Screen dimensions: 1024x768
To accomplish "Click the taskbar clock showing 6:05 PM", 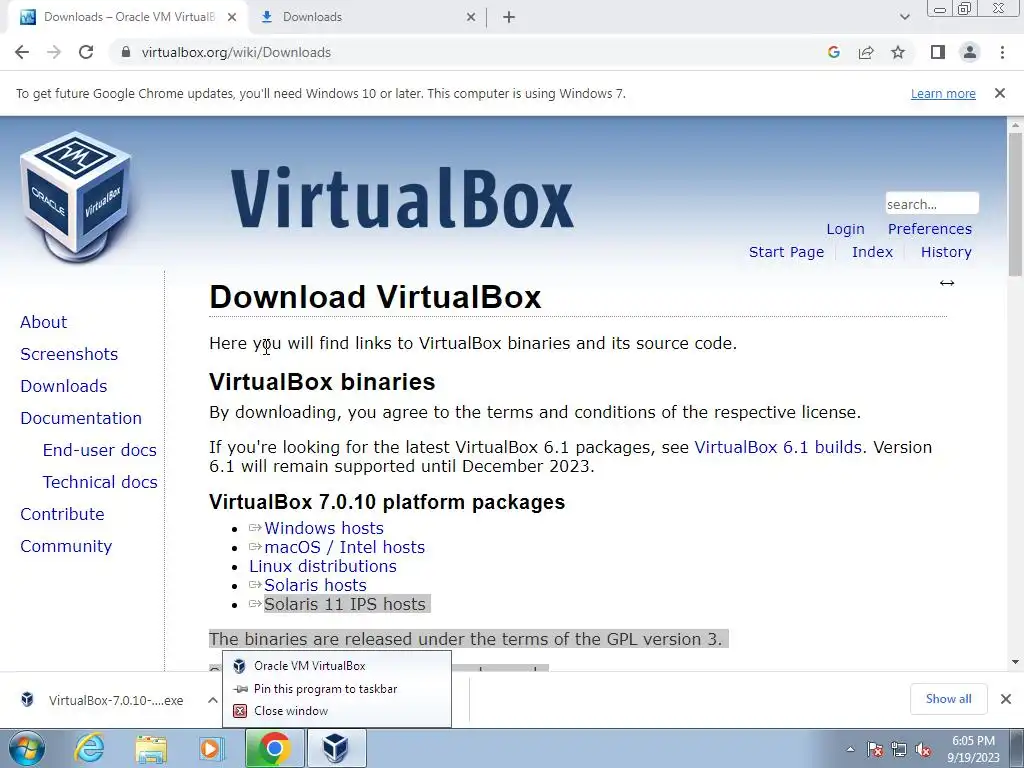I will pos(973,749).
